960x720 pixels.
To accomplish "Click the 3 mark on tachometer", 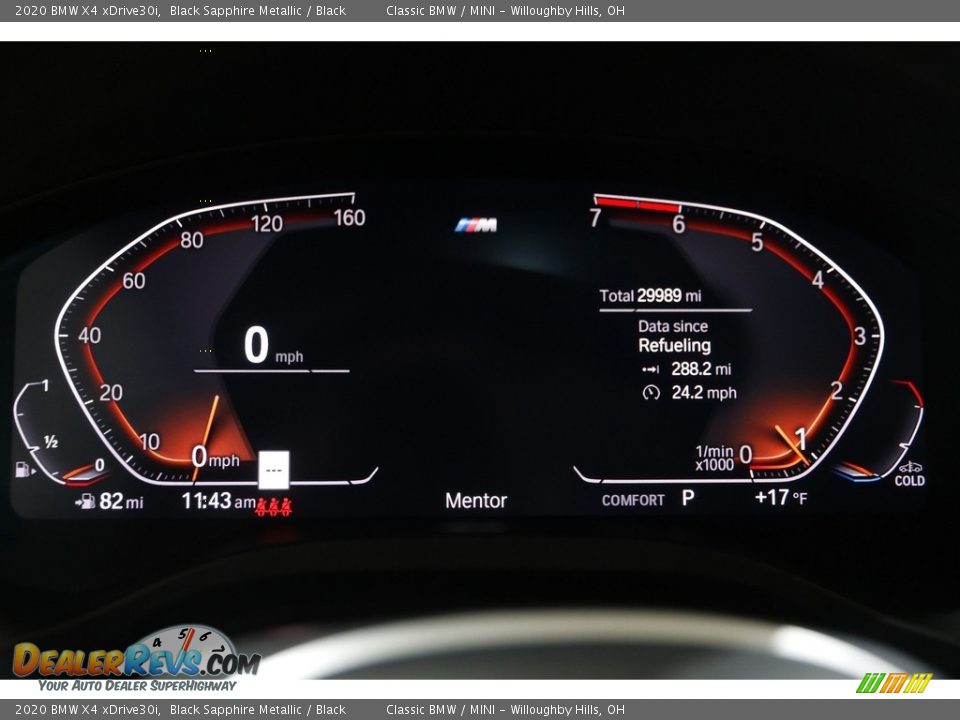I will coord(860,336).
